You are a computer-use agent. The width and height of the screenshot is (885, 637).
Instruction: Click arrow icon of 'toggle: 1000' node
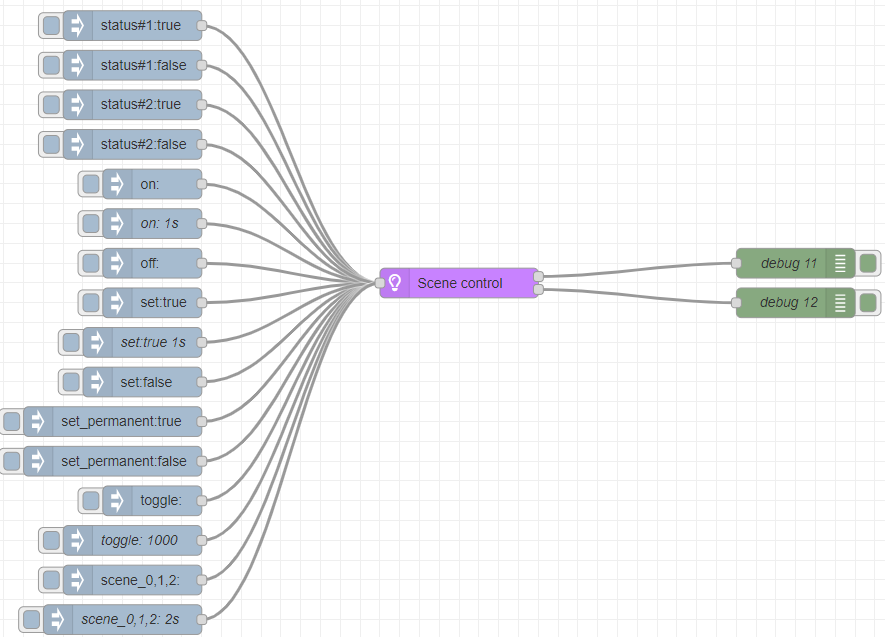click(77, 540)
